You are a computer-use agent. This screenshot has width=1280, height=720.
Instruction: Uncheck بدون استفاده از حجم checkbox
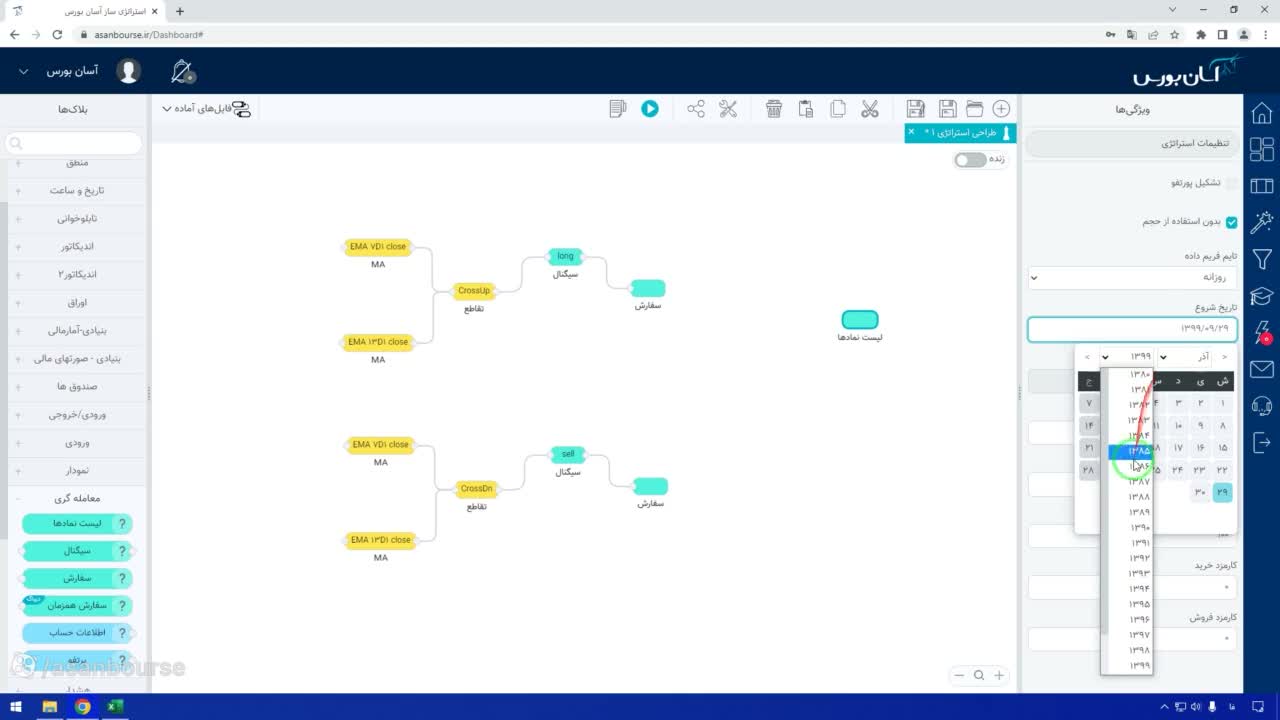[1232, 222]
